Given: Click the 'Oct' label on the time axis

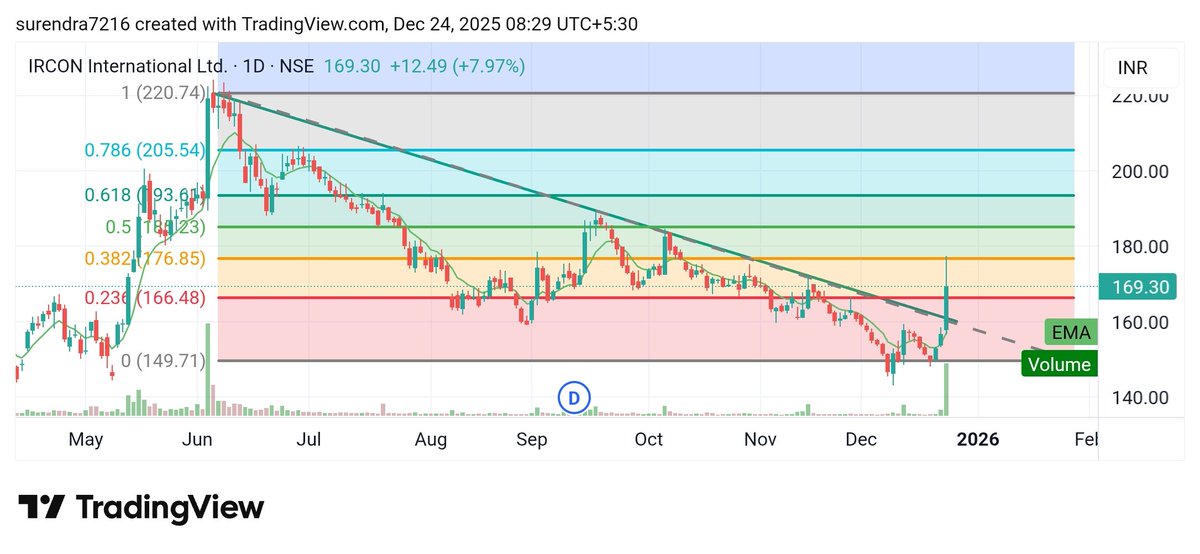Looking at the screenshot, I should [x=649, y=439].
